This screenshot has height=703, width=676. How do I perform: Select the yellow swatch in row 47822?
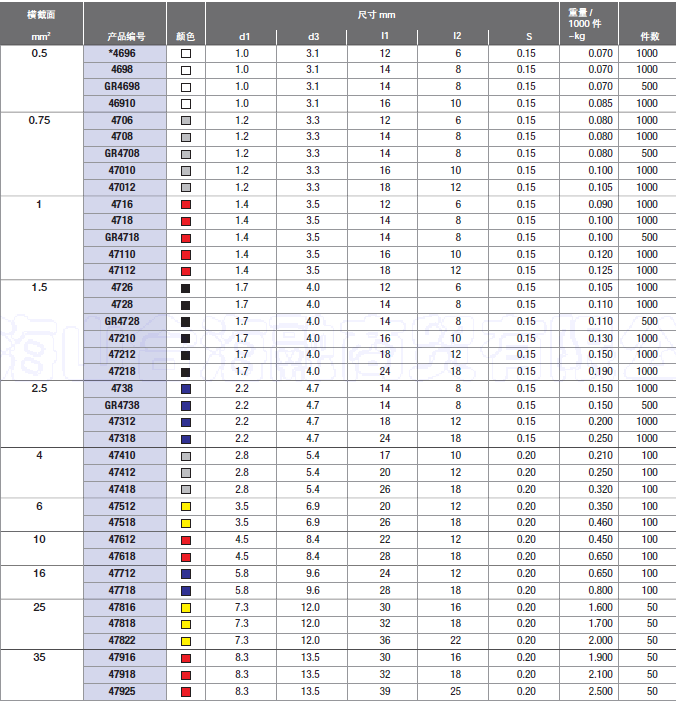(185, 640)
